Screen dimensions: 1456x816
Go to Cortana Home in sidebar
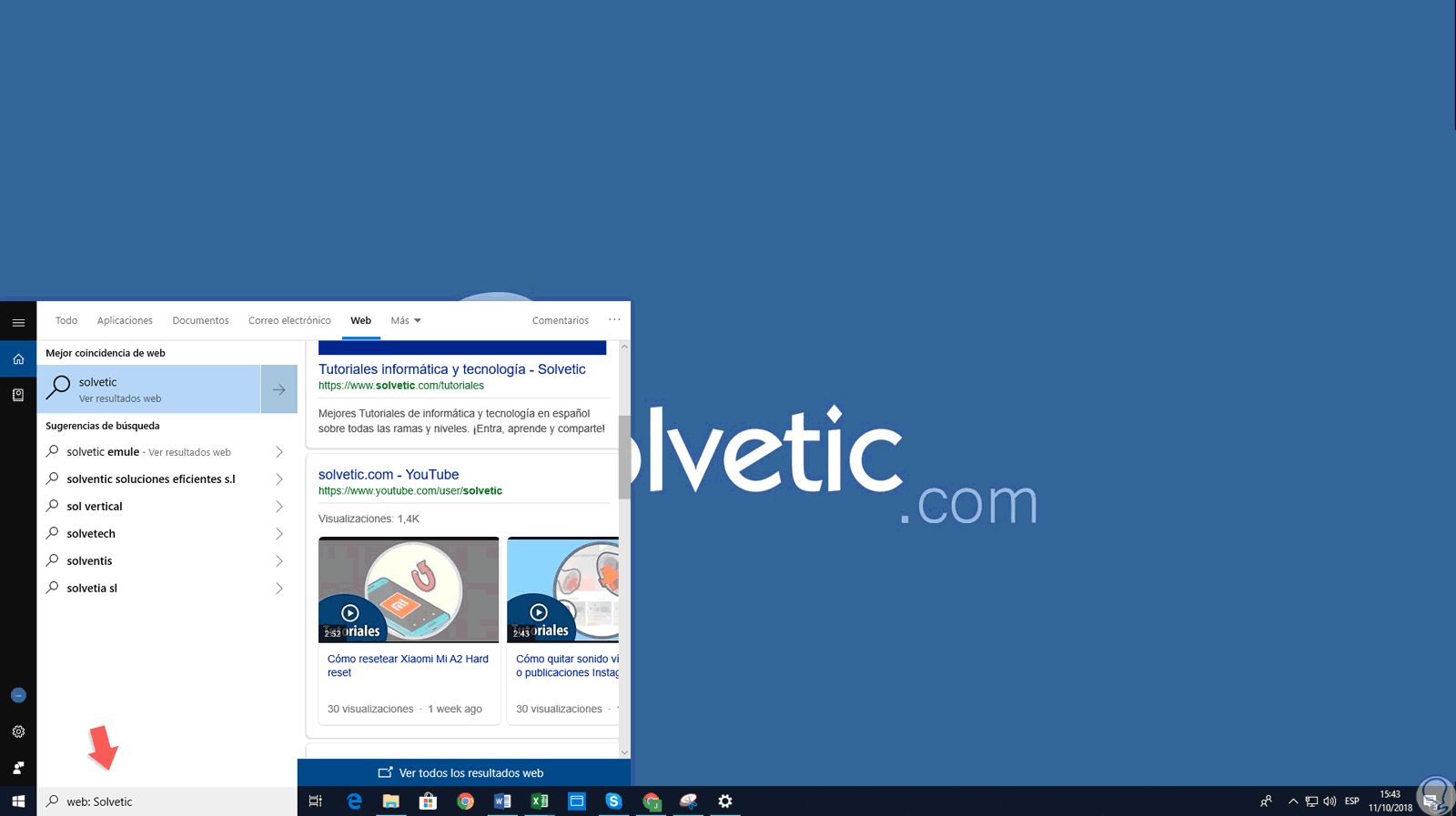pos(18,358)
